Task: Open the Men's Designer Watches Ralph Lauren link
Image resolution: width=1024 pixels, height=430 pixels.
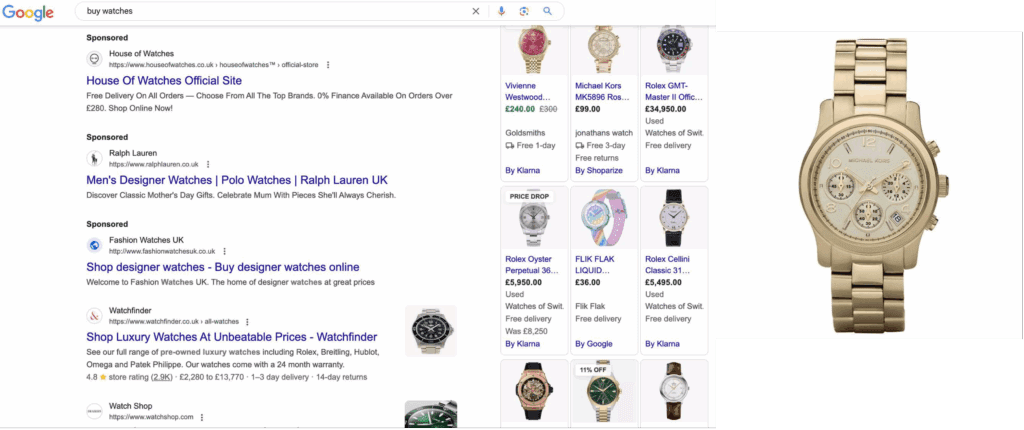Action: pos(239,180)
